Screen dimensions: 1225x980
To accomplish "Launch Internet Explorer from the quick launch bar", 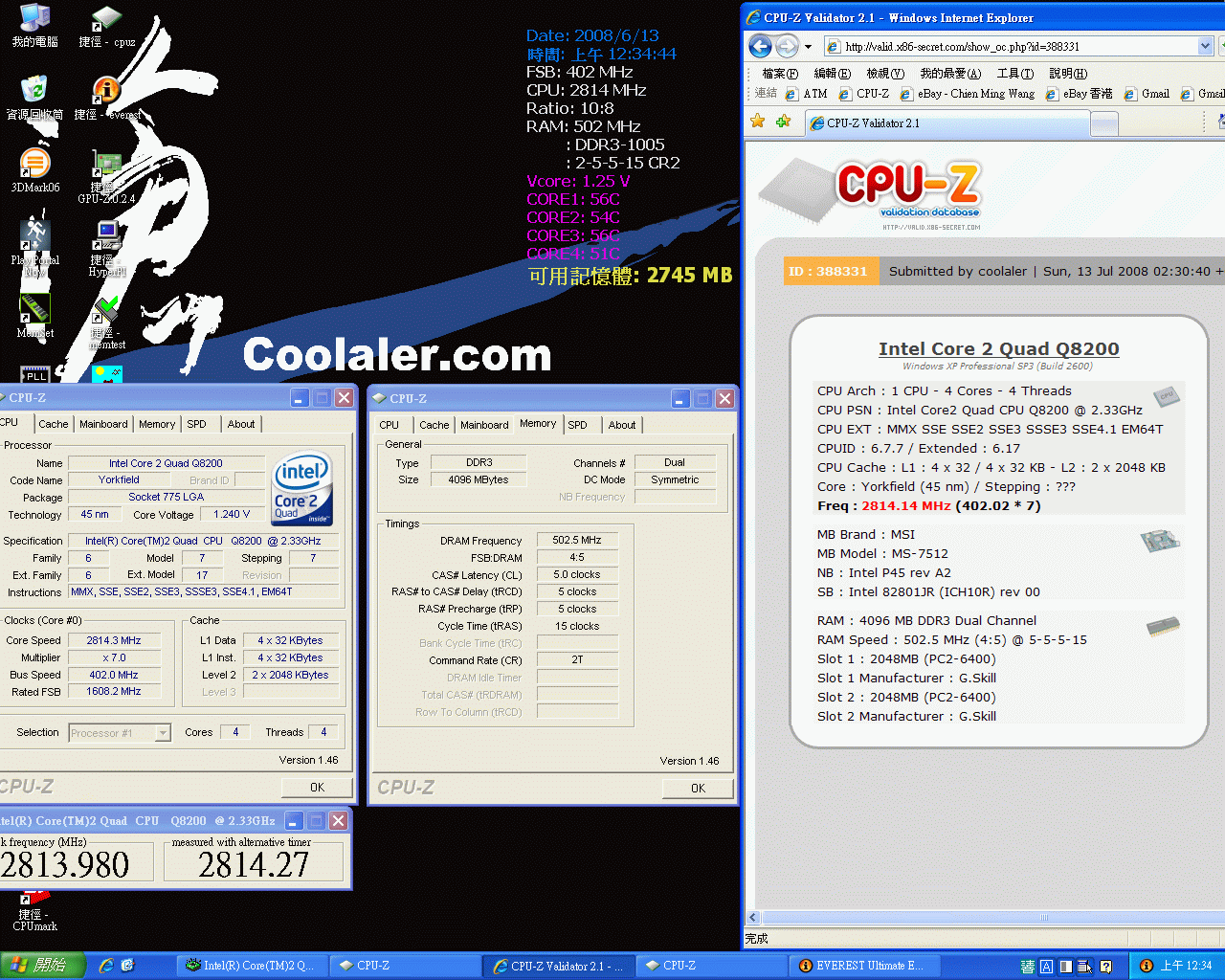I will (x=106, y=966).
